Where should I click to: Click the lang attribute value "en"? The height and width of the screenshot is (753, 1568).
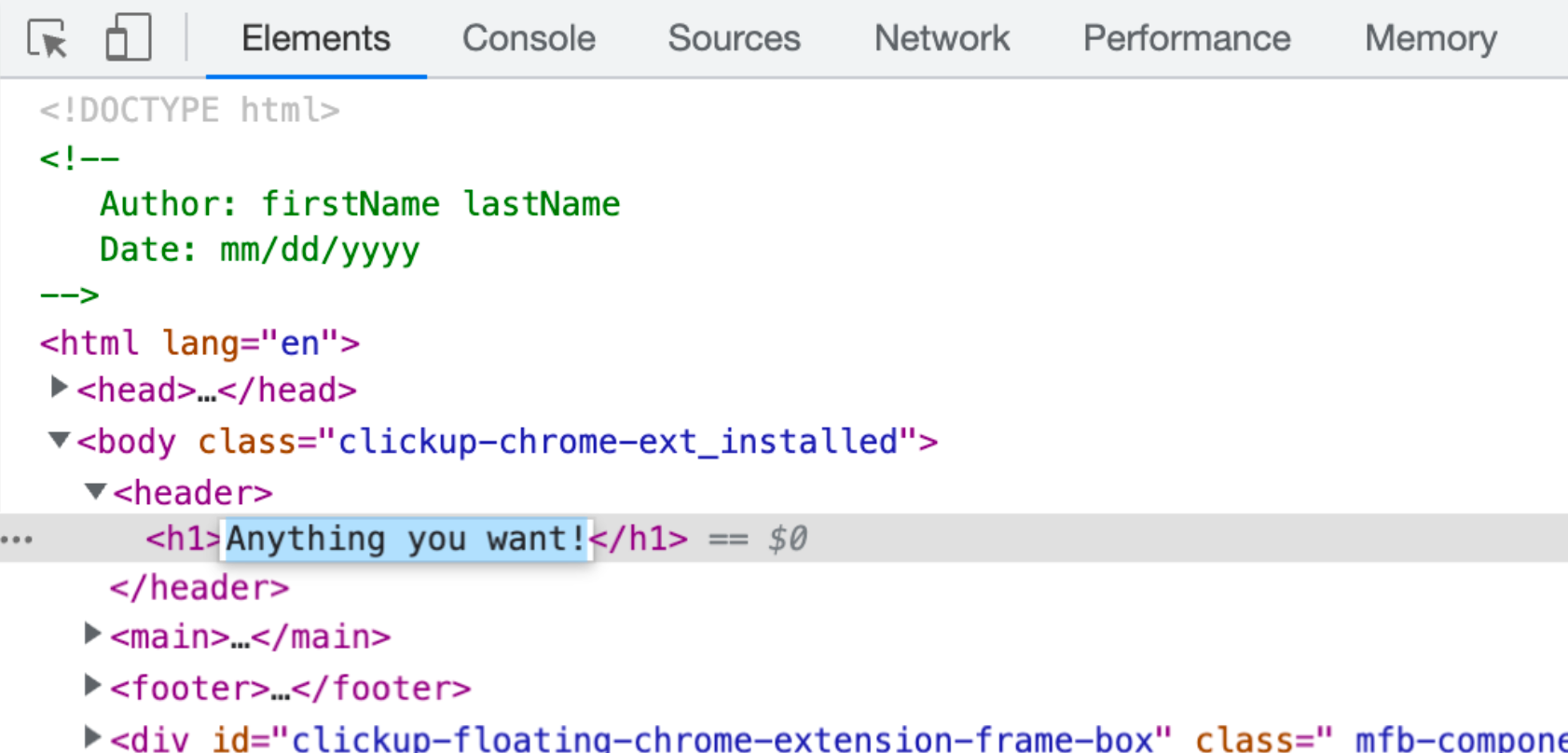299,343
